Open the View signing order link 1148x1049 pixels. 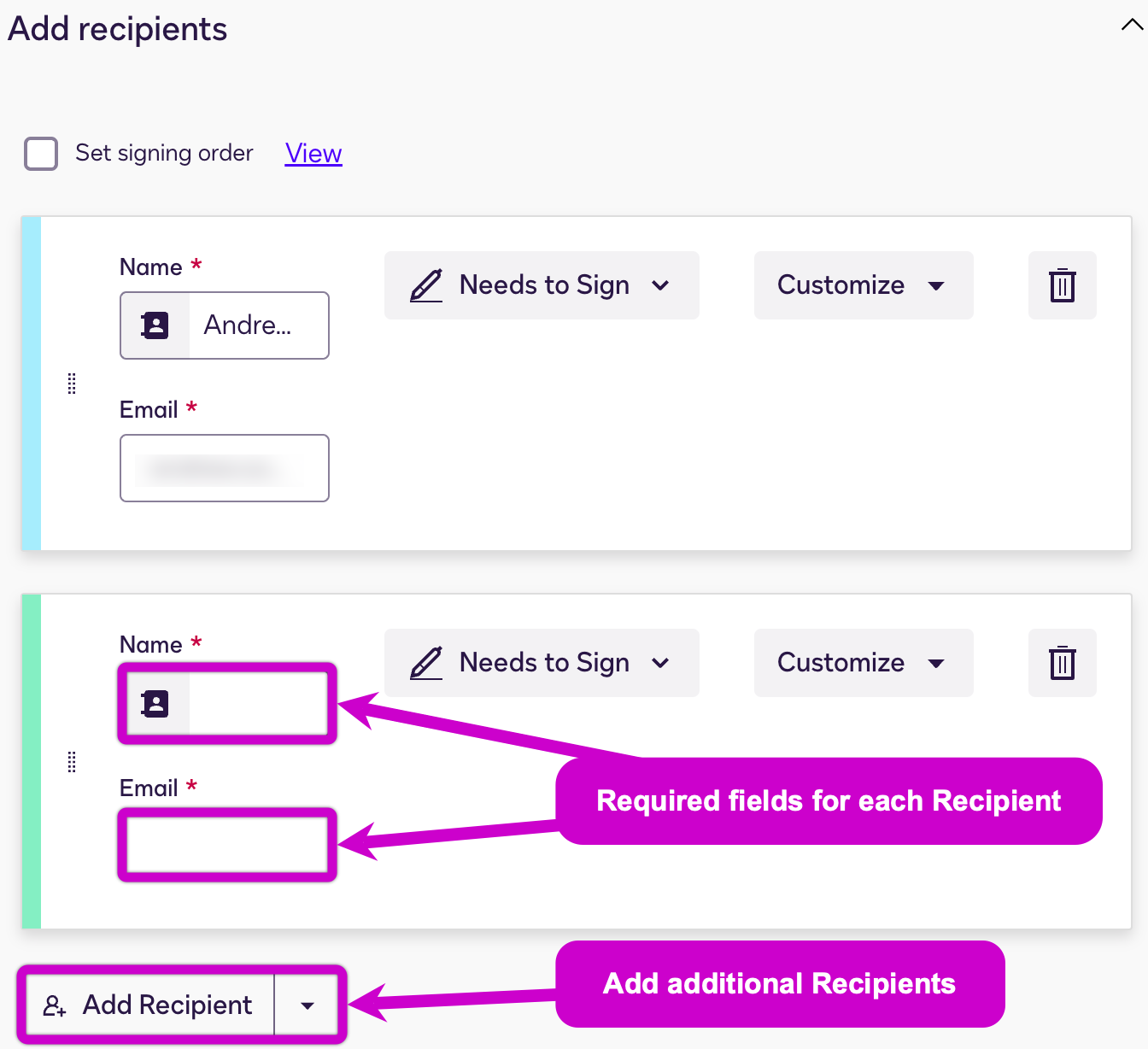313,154
